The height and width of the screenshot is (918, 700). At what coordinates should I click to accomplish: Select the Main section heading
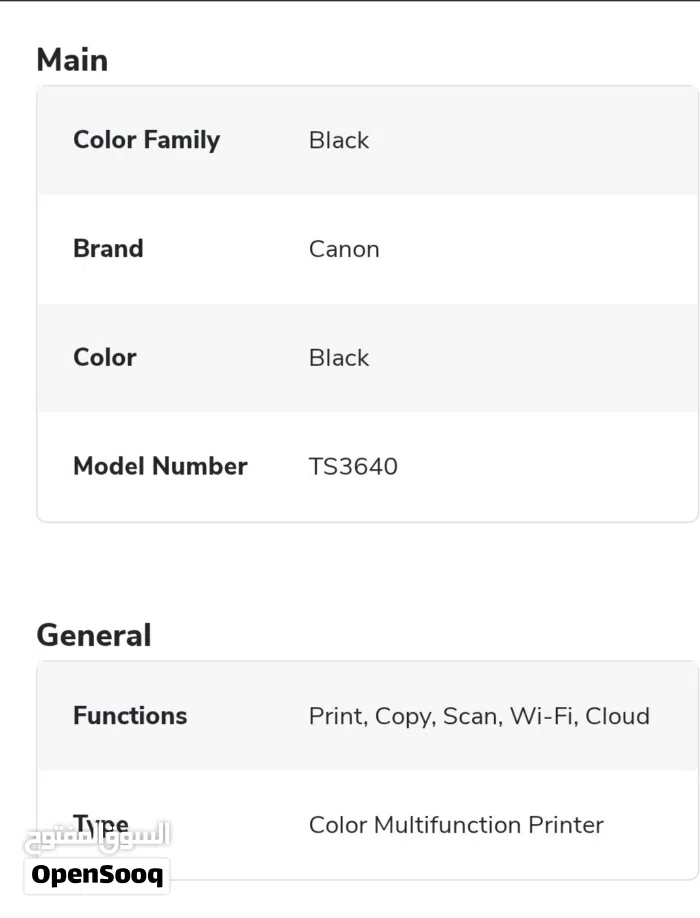point(72,60)
